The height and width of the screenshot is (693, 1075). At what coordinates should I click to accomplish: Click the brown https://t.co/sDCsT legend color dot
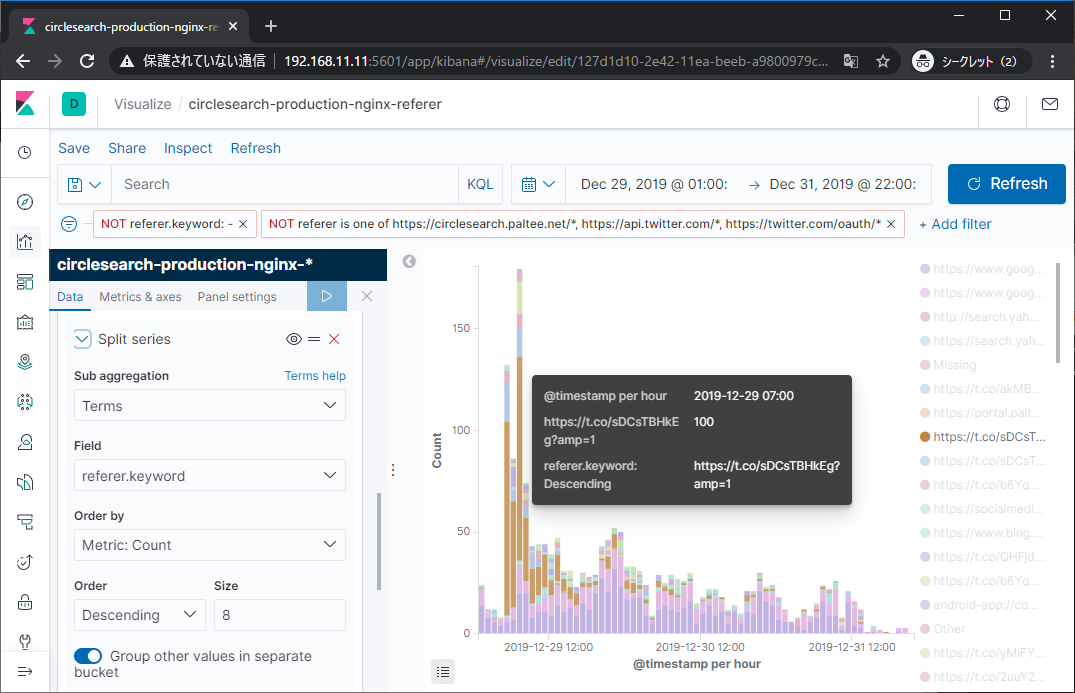925,437
